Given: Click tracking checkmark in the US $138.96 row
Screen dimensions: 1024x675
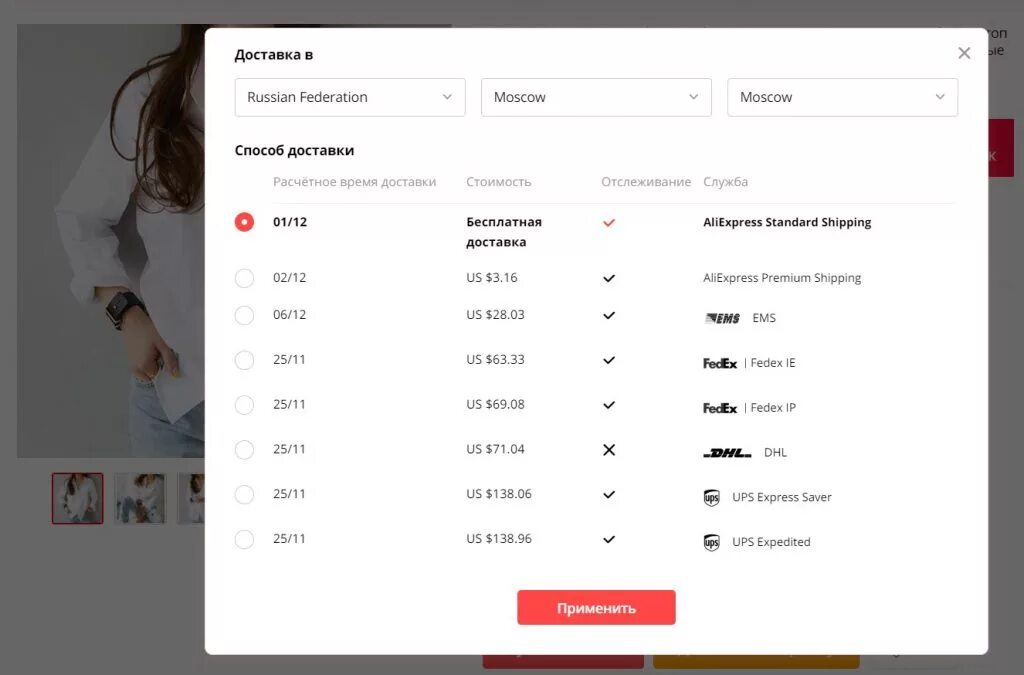Looking at the screenshot, I should tap(609, 539).
